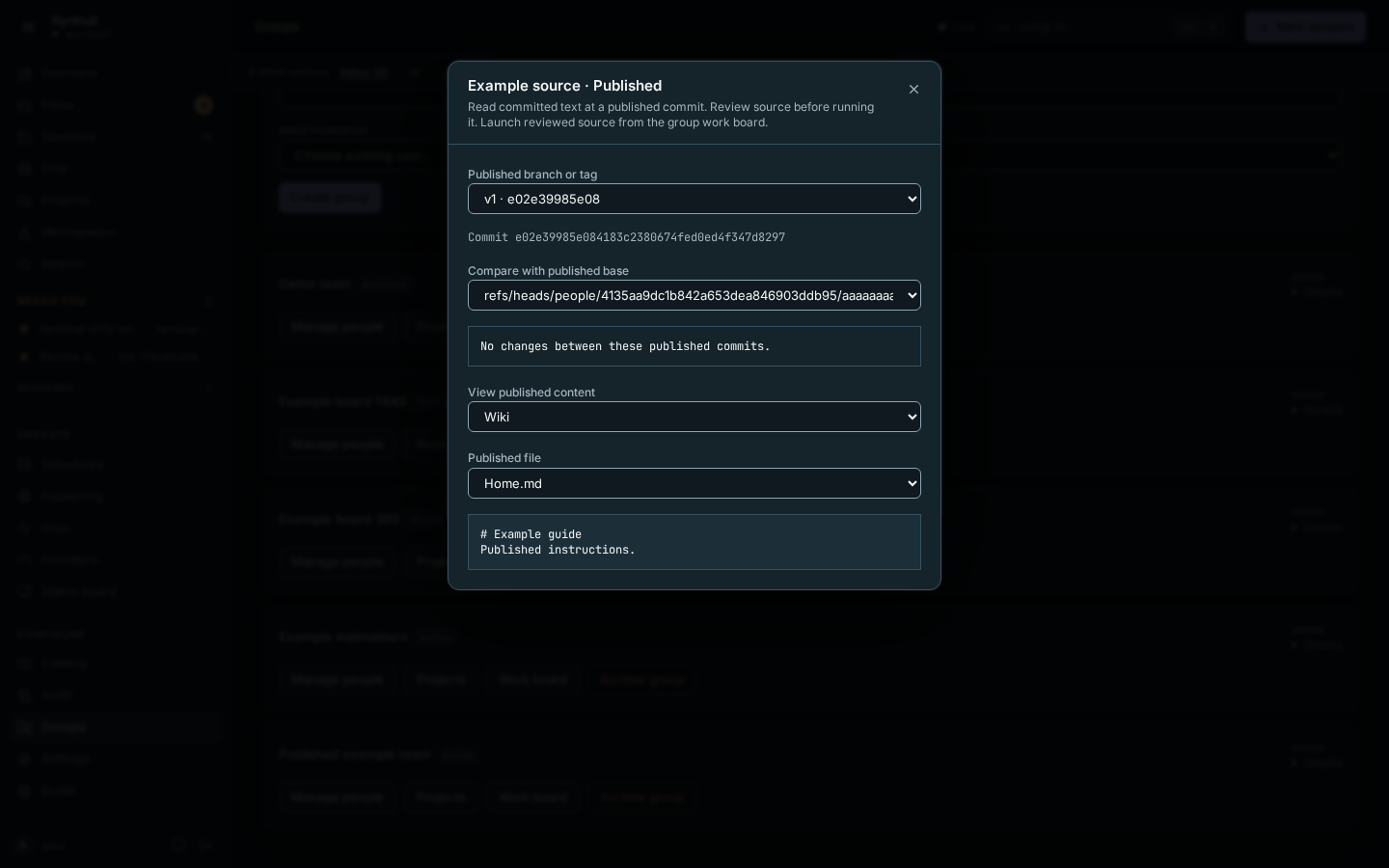Click the 'Compare with published base' label
This screenshot has height=868, width=1389.
click(x=548, y=271)
